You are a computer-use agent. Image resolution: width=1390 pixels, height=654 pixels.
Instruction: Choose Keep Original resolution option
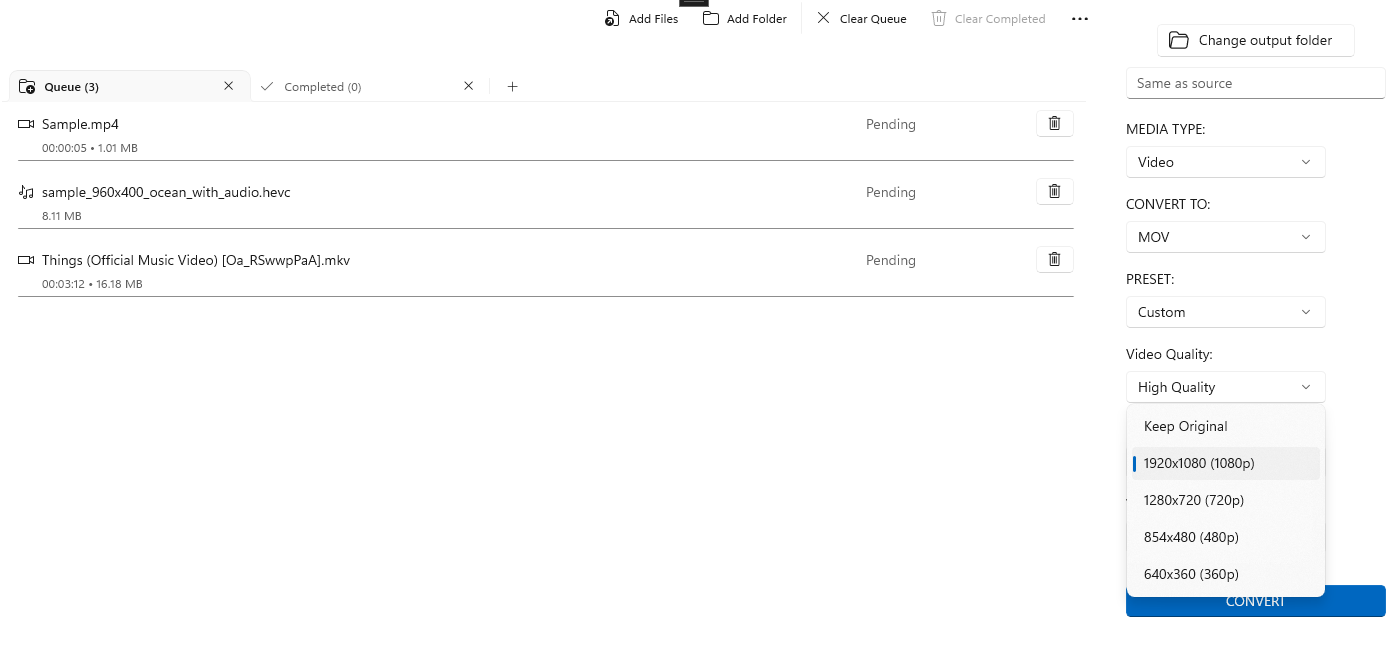click(x=1225, y=426)
